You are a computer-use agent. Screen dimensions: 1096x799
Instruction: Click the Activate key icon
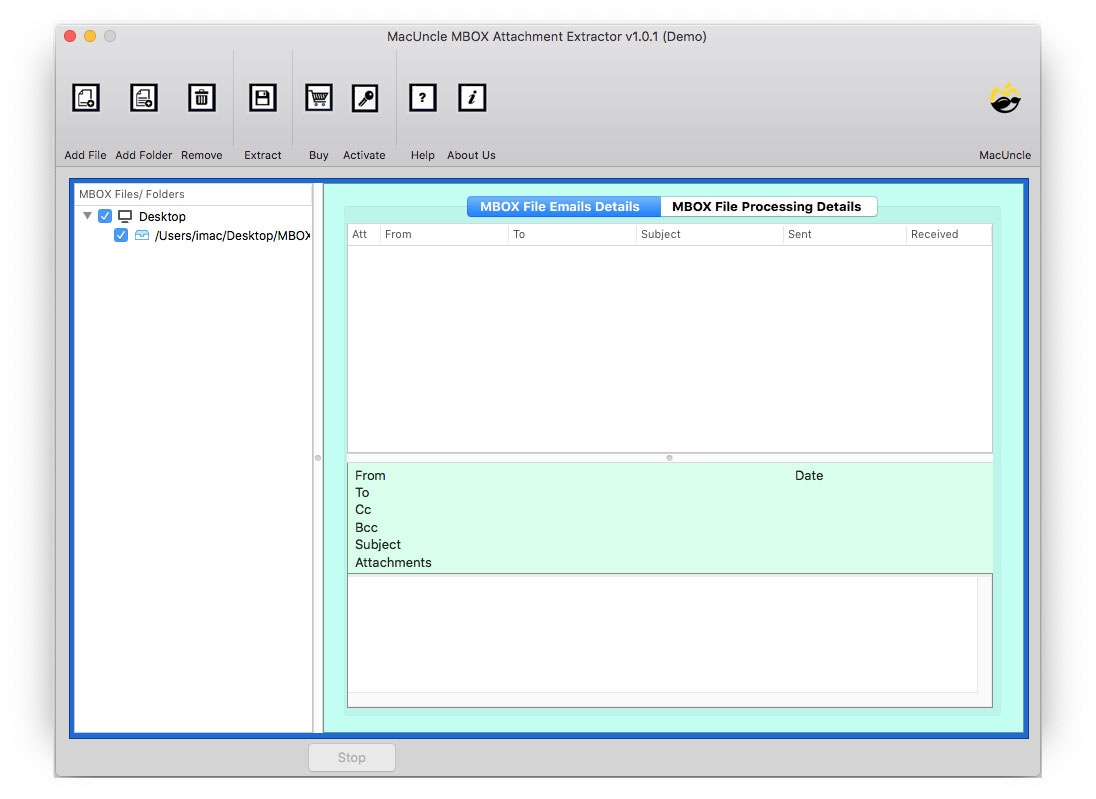tap(364, 97)
